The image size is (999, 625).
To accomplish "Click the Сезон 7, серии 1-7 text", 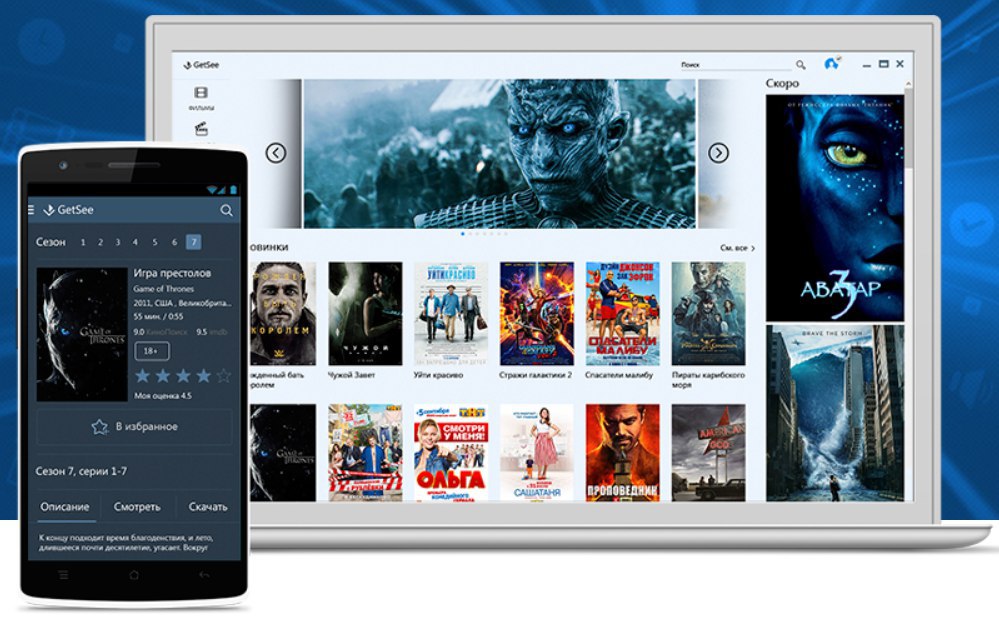I will coord(81,471).
